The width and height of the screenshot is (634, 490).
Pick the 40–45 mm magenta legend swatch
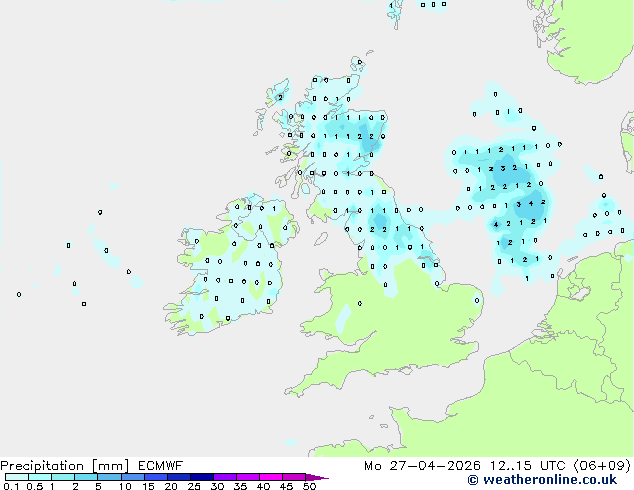point(271,477)
